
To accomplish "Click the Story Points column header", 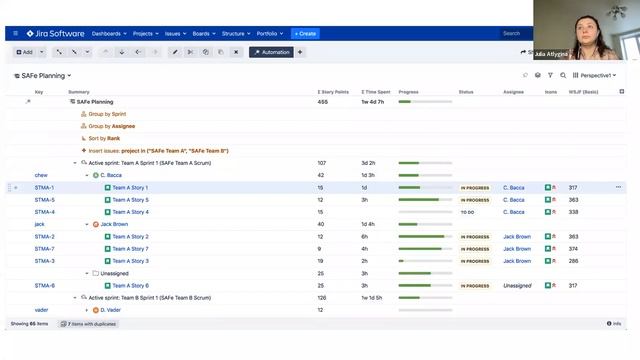I will click(x=333, y=92).
